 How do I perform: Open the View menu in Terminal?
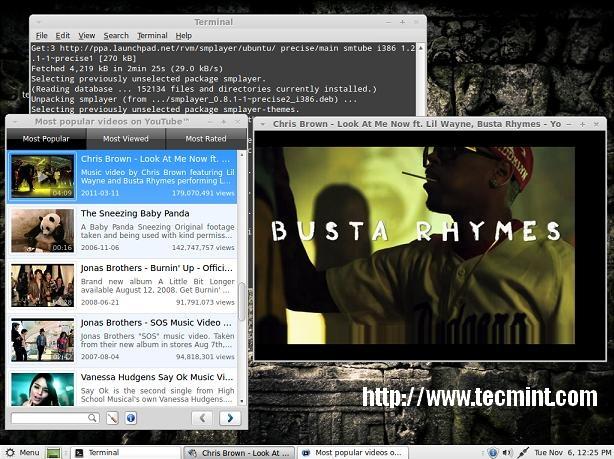pos(87,36)
